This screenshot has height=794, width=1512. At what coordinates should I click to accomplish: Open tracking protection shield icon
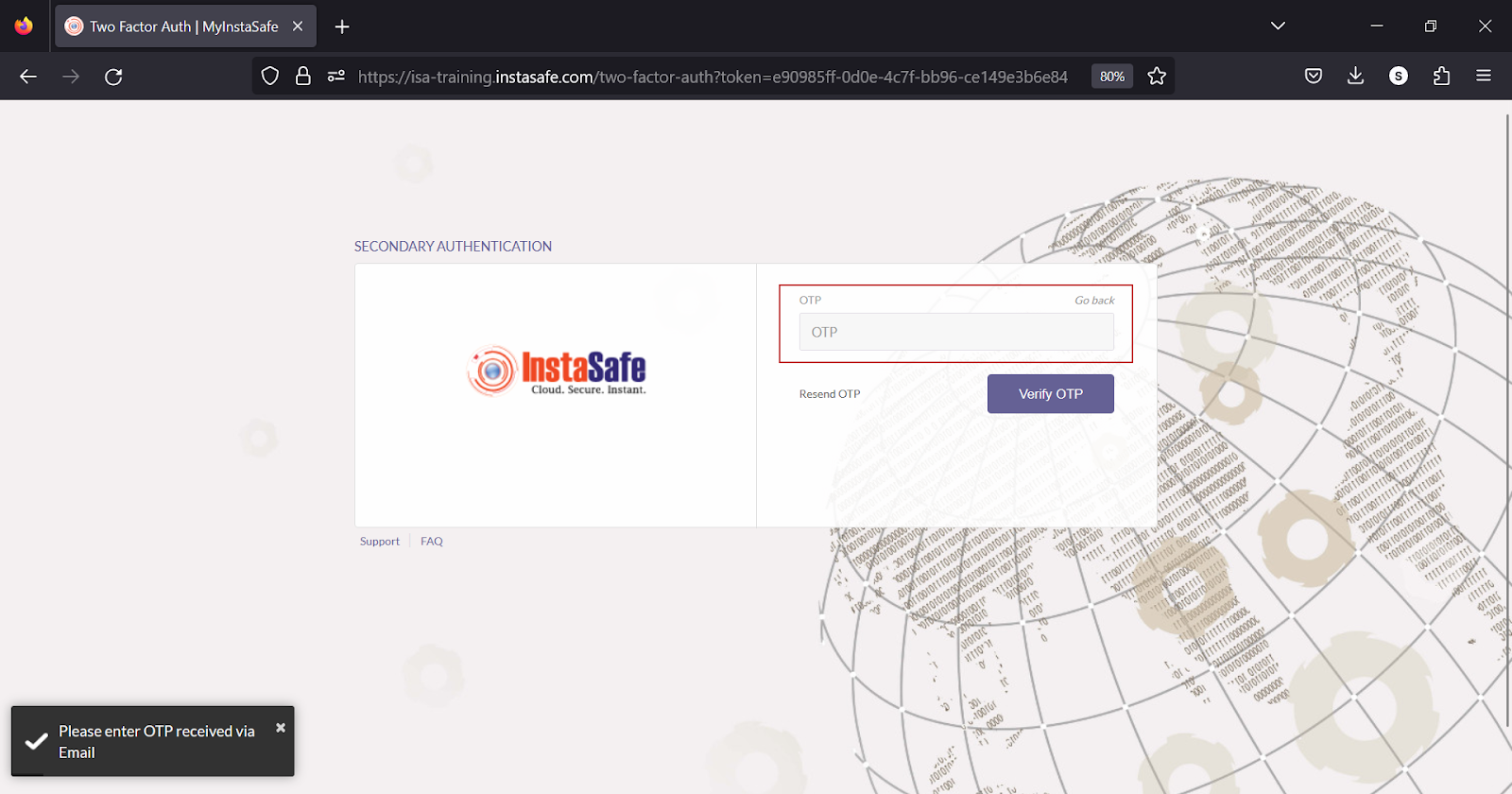pos(270,77)
